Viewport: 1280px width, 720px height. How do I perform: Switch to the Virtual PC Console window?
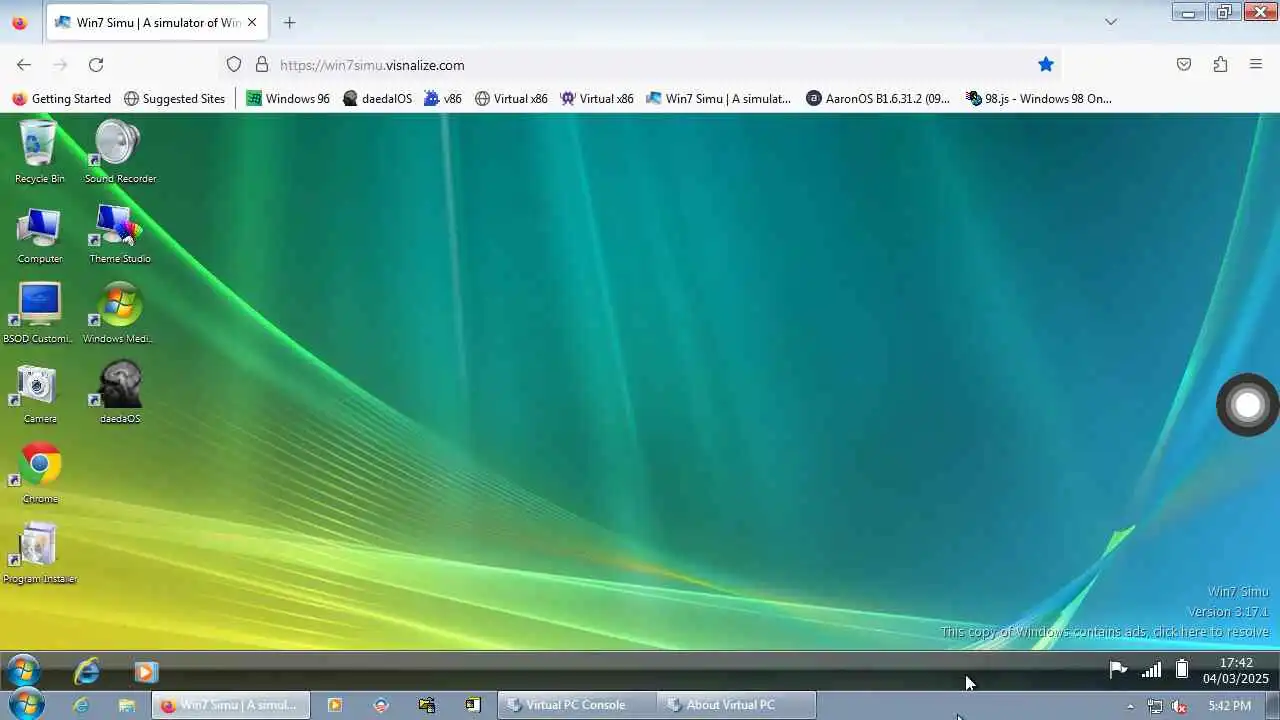[577, 705]
